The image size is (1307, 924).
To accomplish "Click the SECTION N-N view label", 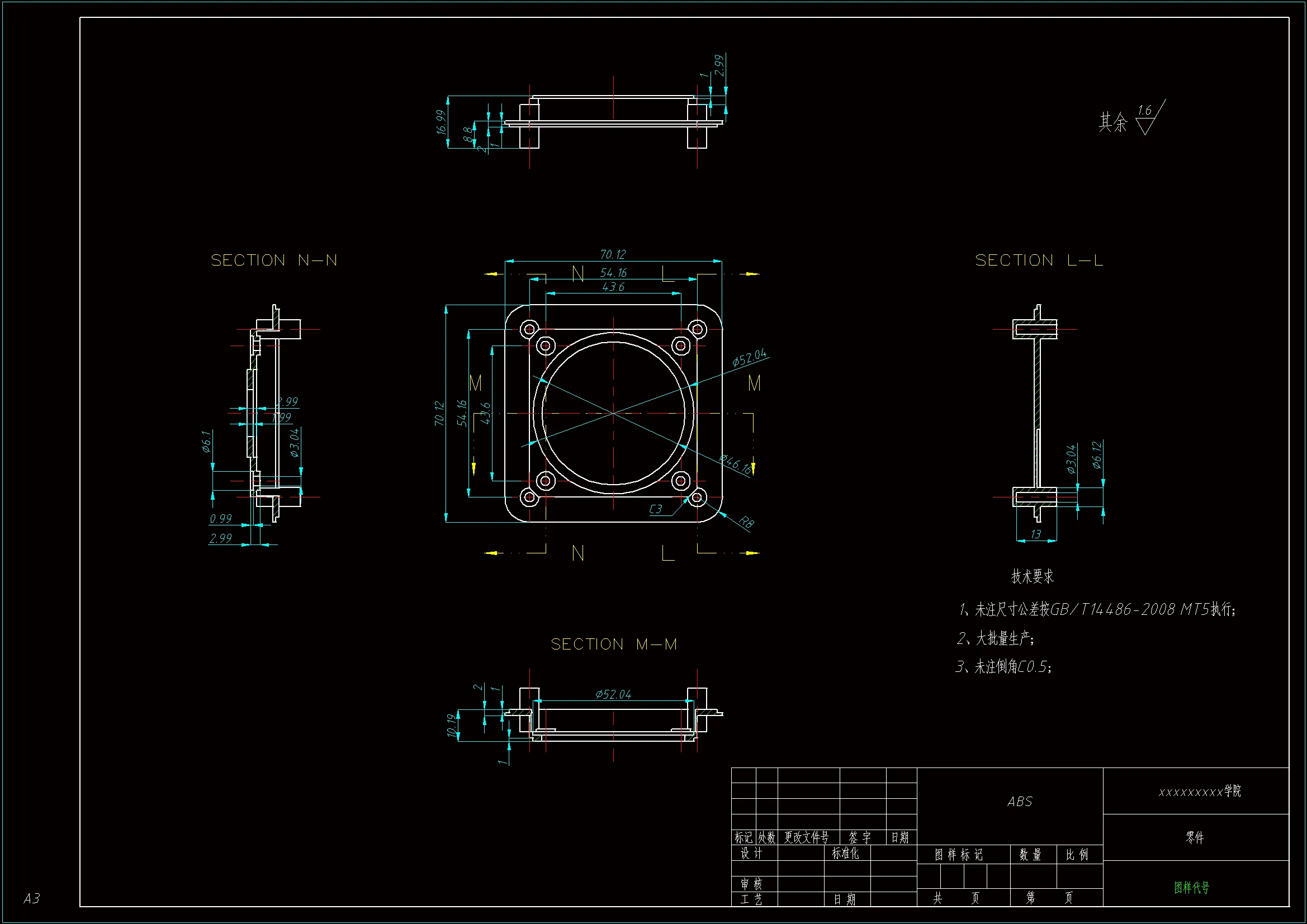I will [x=274, y=260].
